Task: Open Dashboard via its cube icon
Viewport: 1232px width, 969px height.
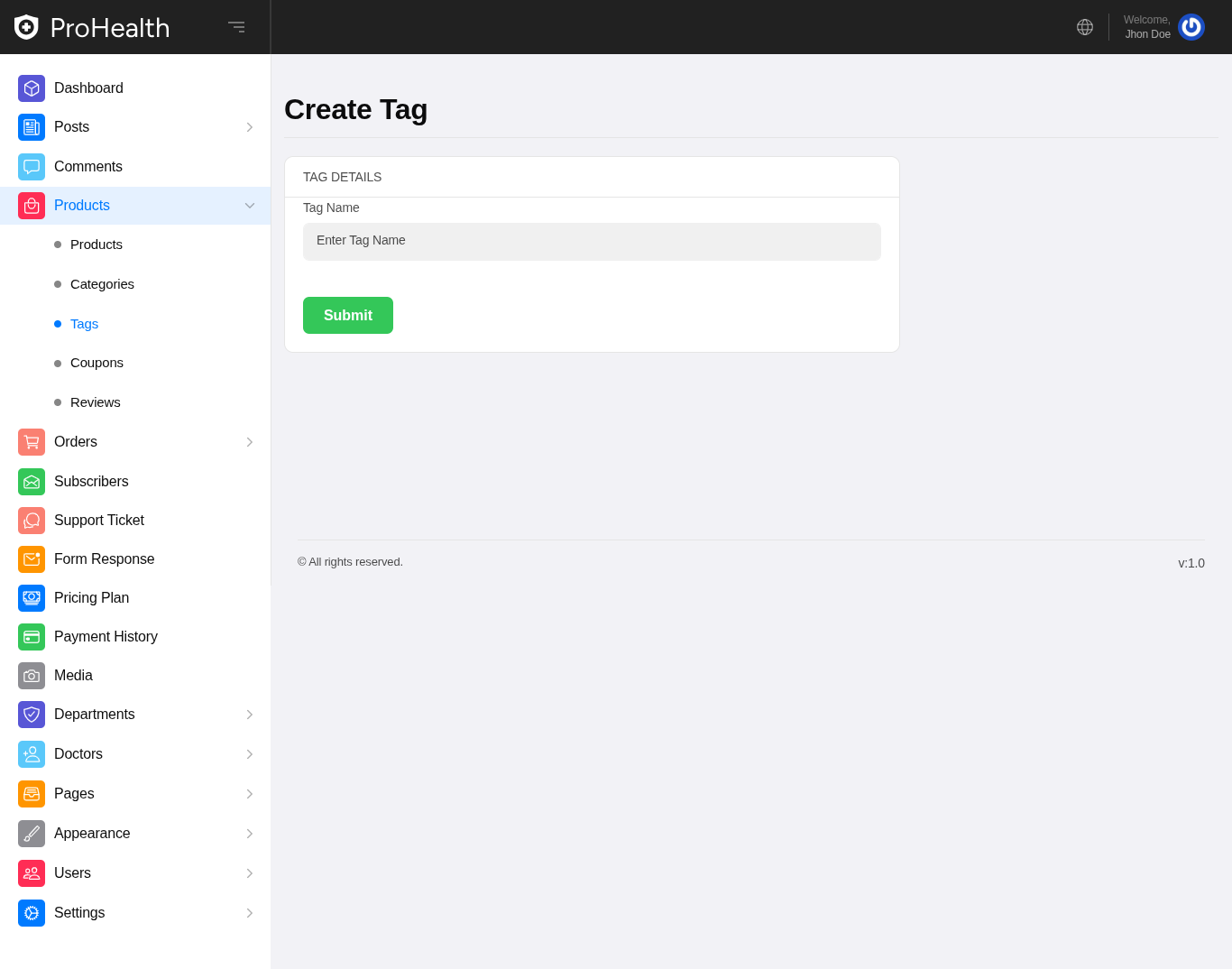Action: pyautogui.click(x=32, y=88)
